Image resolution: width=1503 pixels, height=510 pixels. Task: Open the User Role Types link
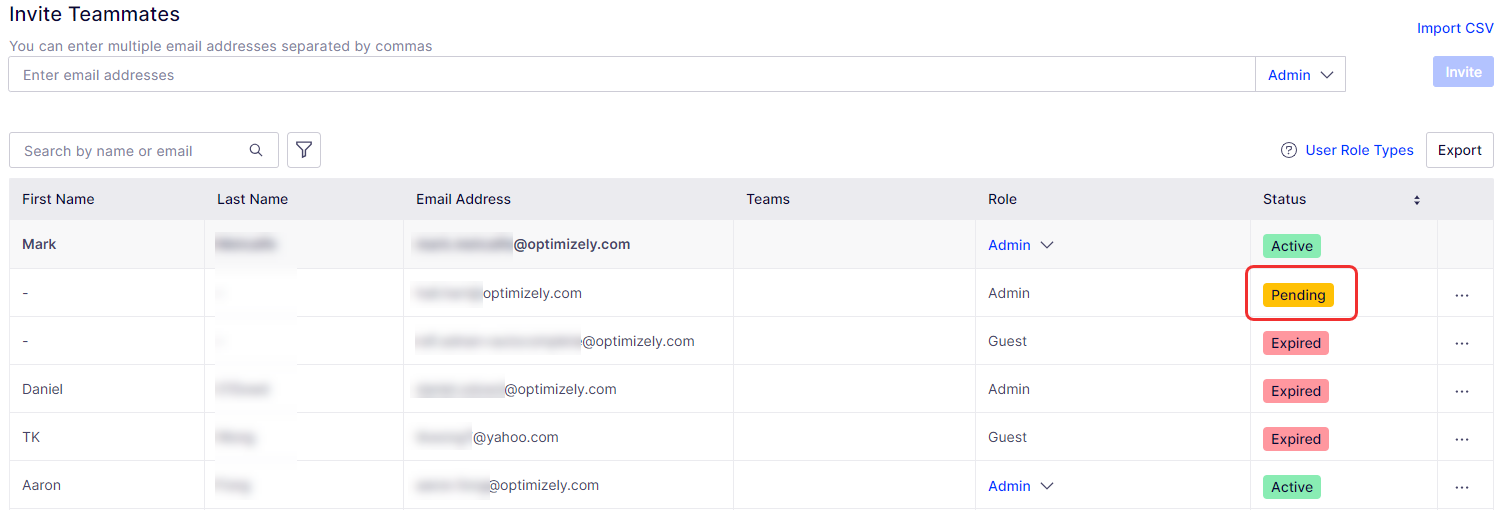pos(1359,150)
